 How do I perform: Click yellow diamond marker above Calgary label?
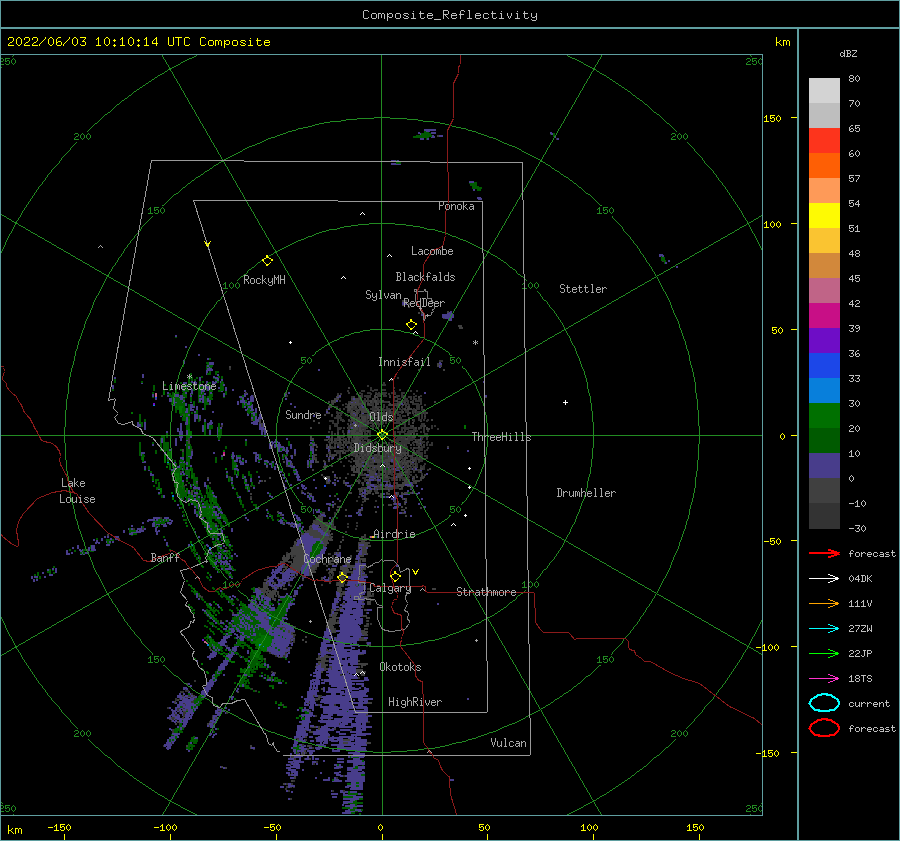(x=395, y=576)
